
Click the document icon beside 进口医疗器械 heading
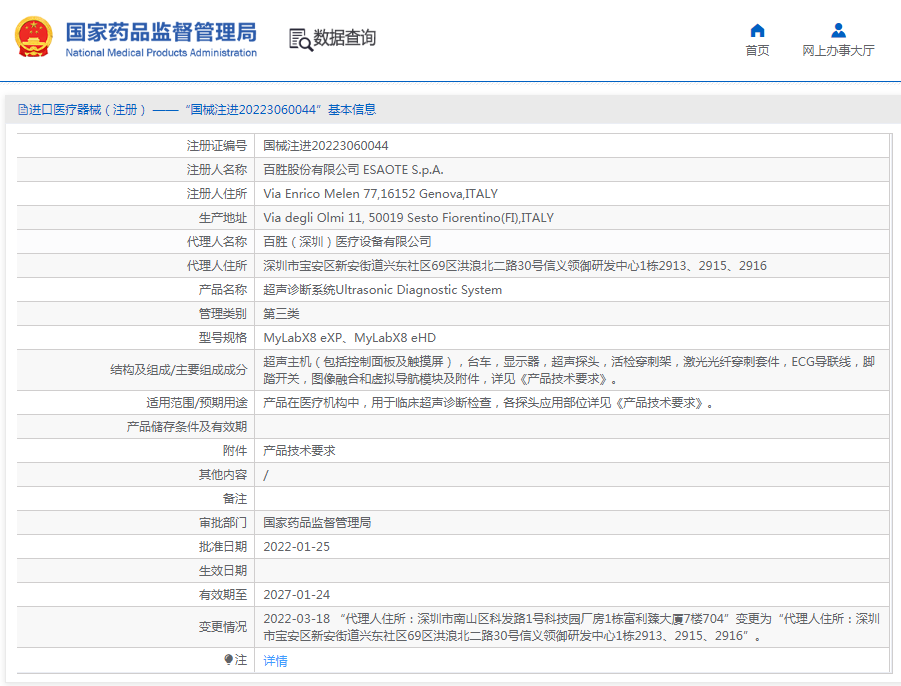coord(23,110)
